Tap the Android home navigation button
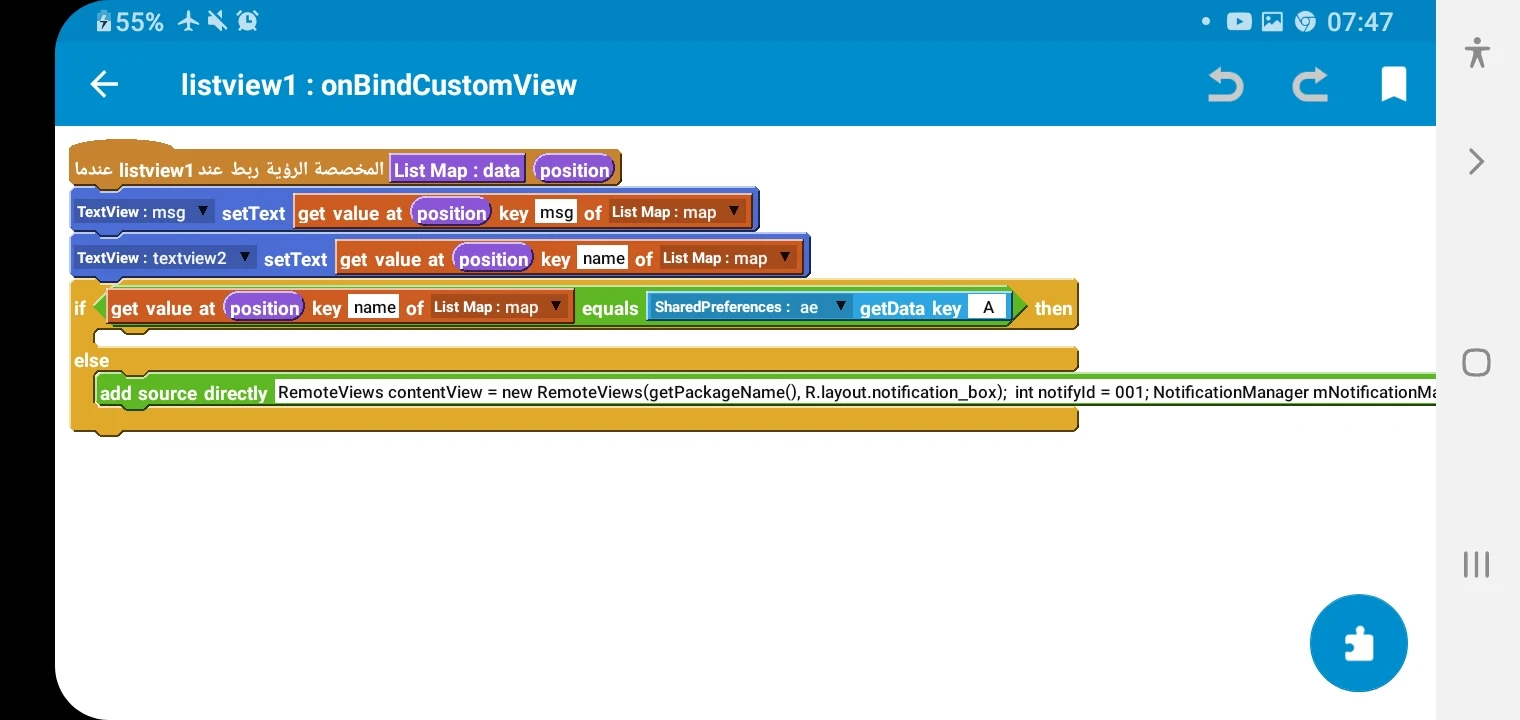Viewport: 1520px width, 720px height. point(1477,362)
